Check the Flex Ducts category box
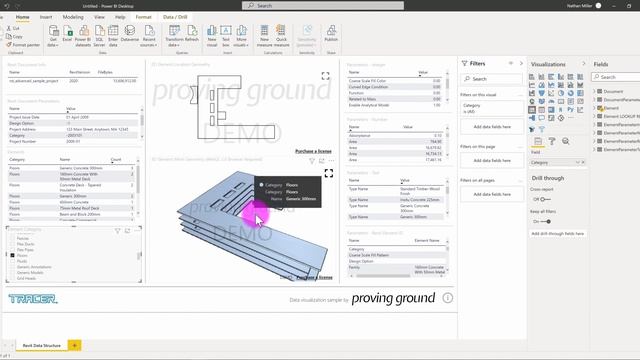The width and height of the screenshot is (640, 360). [x=12, y=244]
